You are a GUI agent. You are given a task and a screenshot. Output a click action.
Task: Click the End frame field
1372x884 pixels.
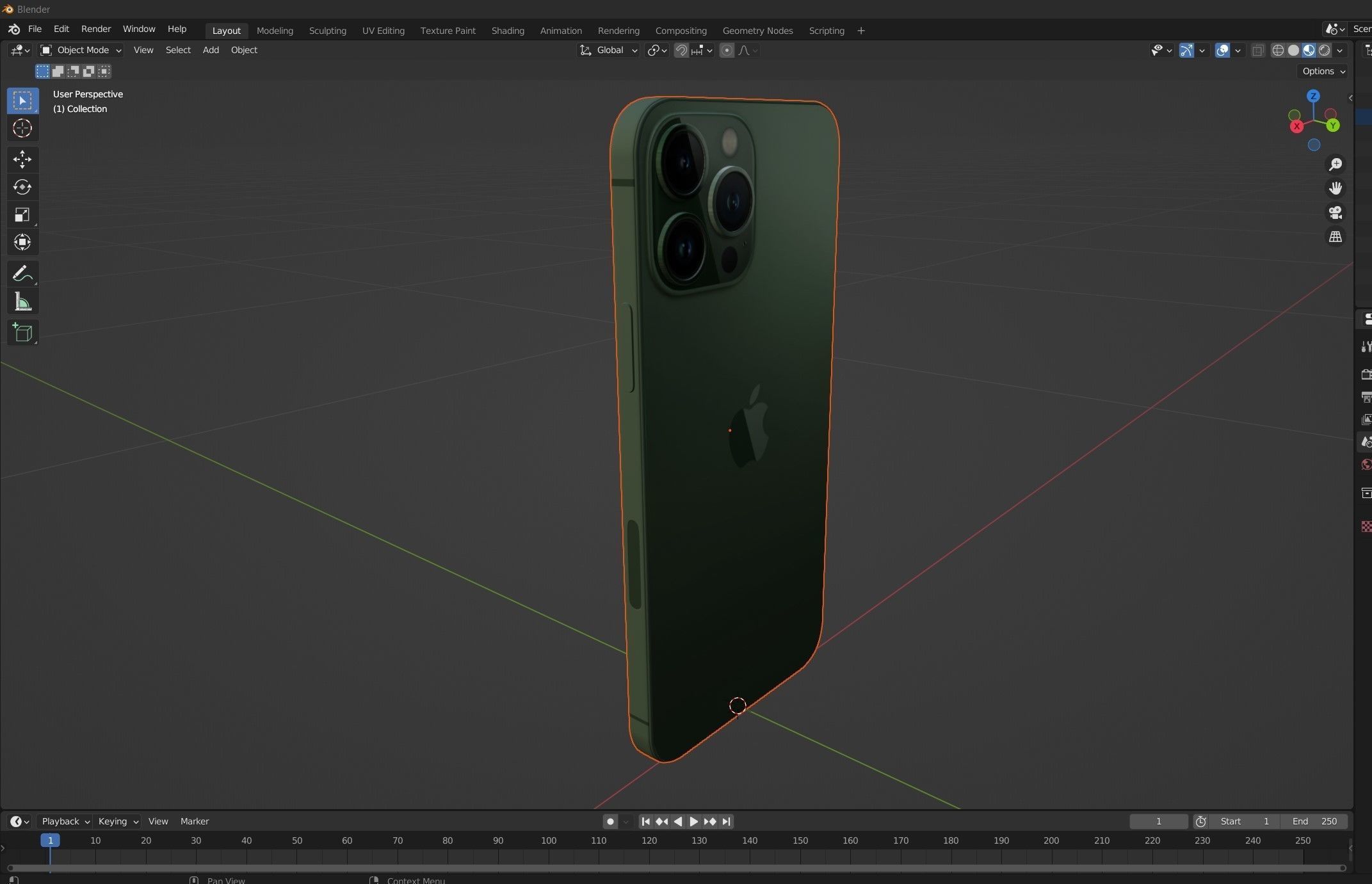click(1314, 821)
